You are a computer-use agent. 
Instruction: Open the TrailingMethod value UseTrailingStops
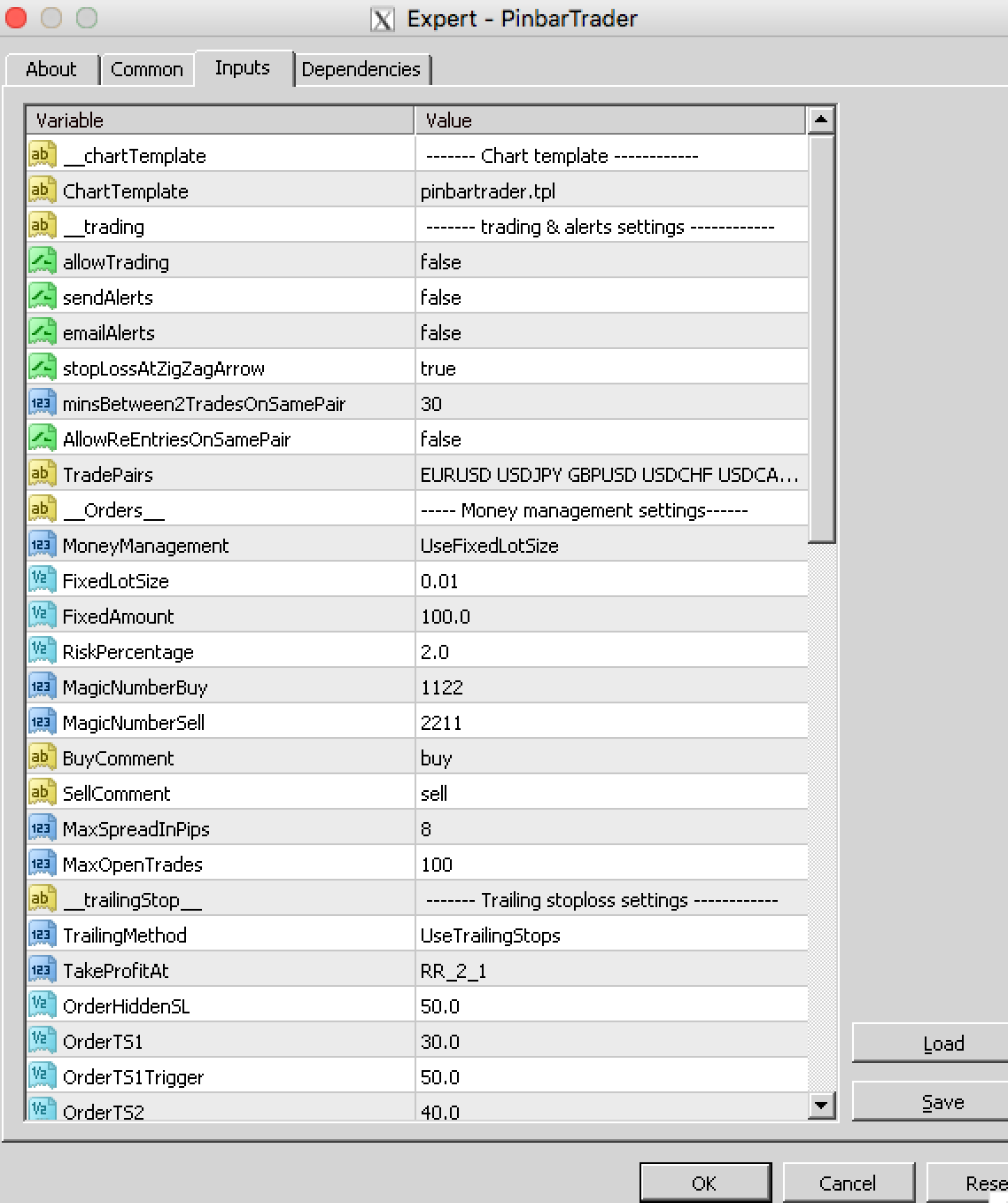[611, 935]
